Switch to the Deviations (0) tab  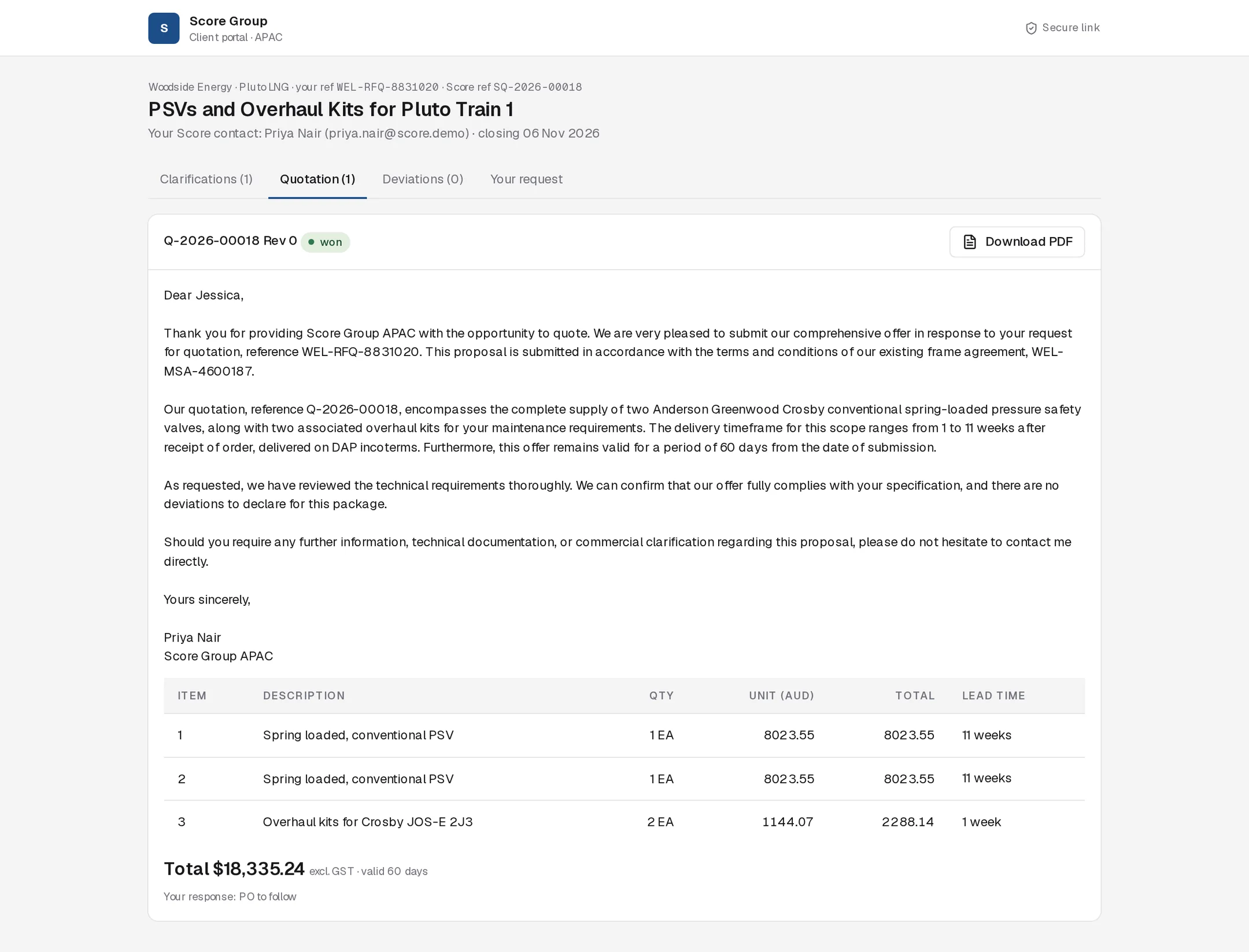pyautogui.click(x=423, y=179)
